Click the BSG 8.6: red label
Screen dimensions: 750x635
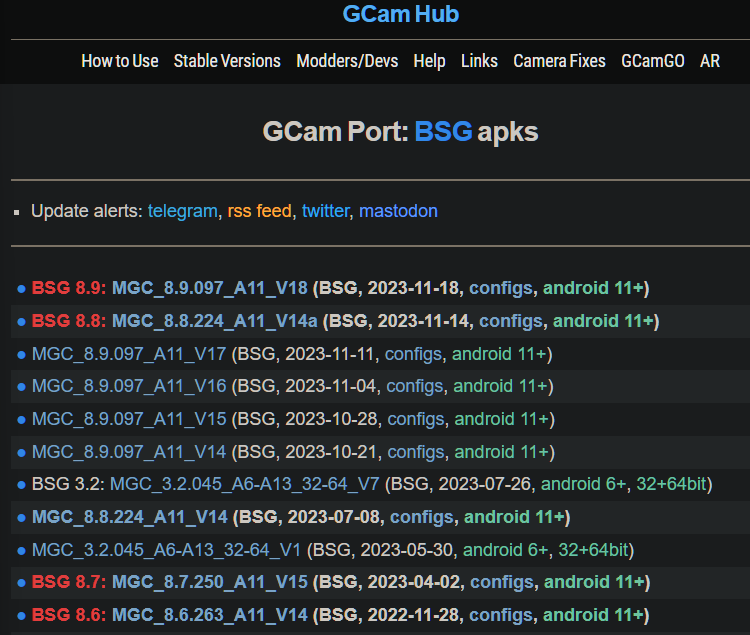pyautogui.click(x=69, y=615)
